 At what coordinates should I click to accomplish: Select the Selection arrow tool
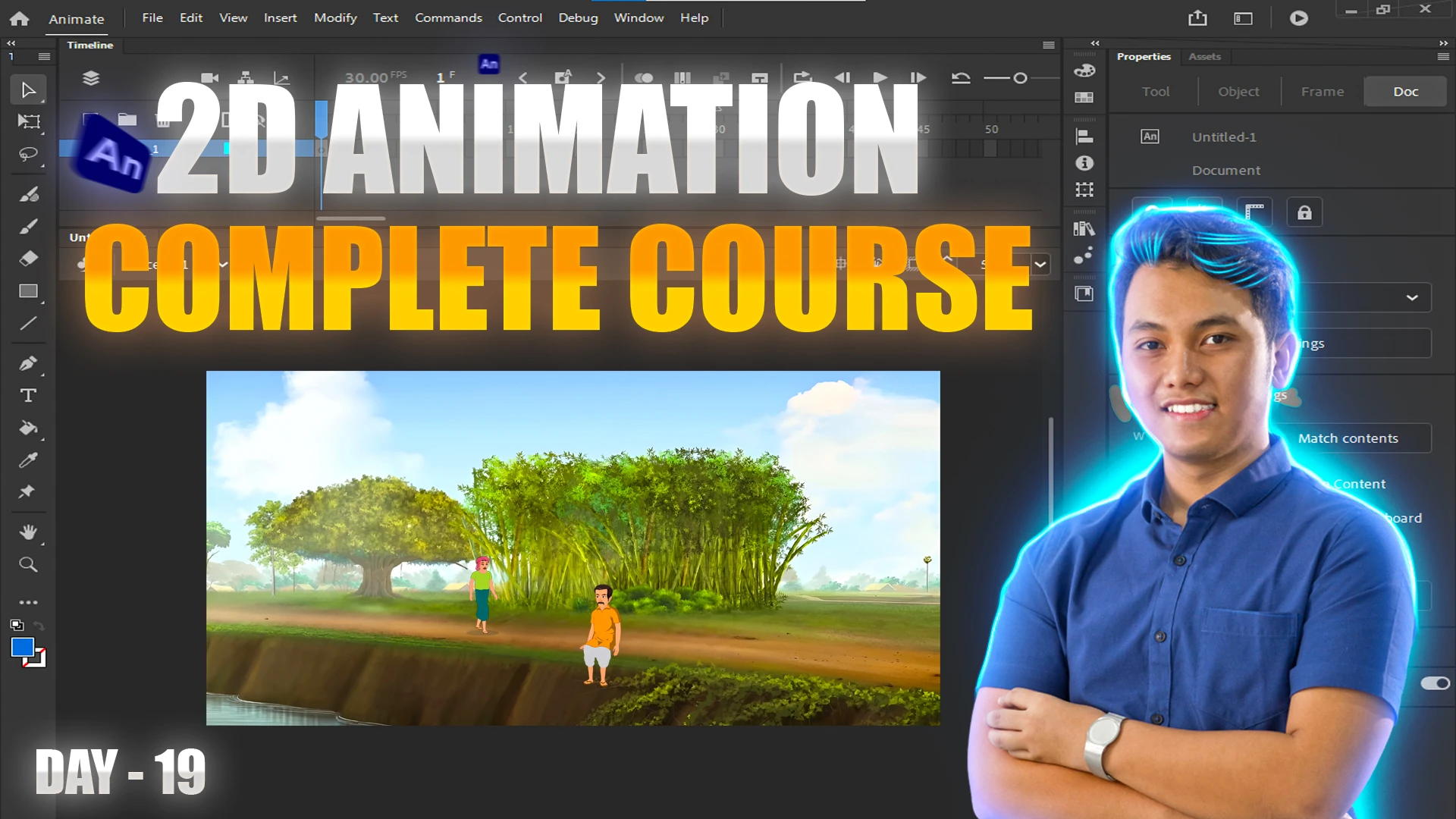click(28, 90)
